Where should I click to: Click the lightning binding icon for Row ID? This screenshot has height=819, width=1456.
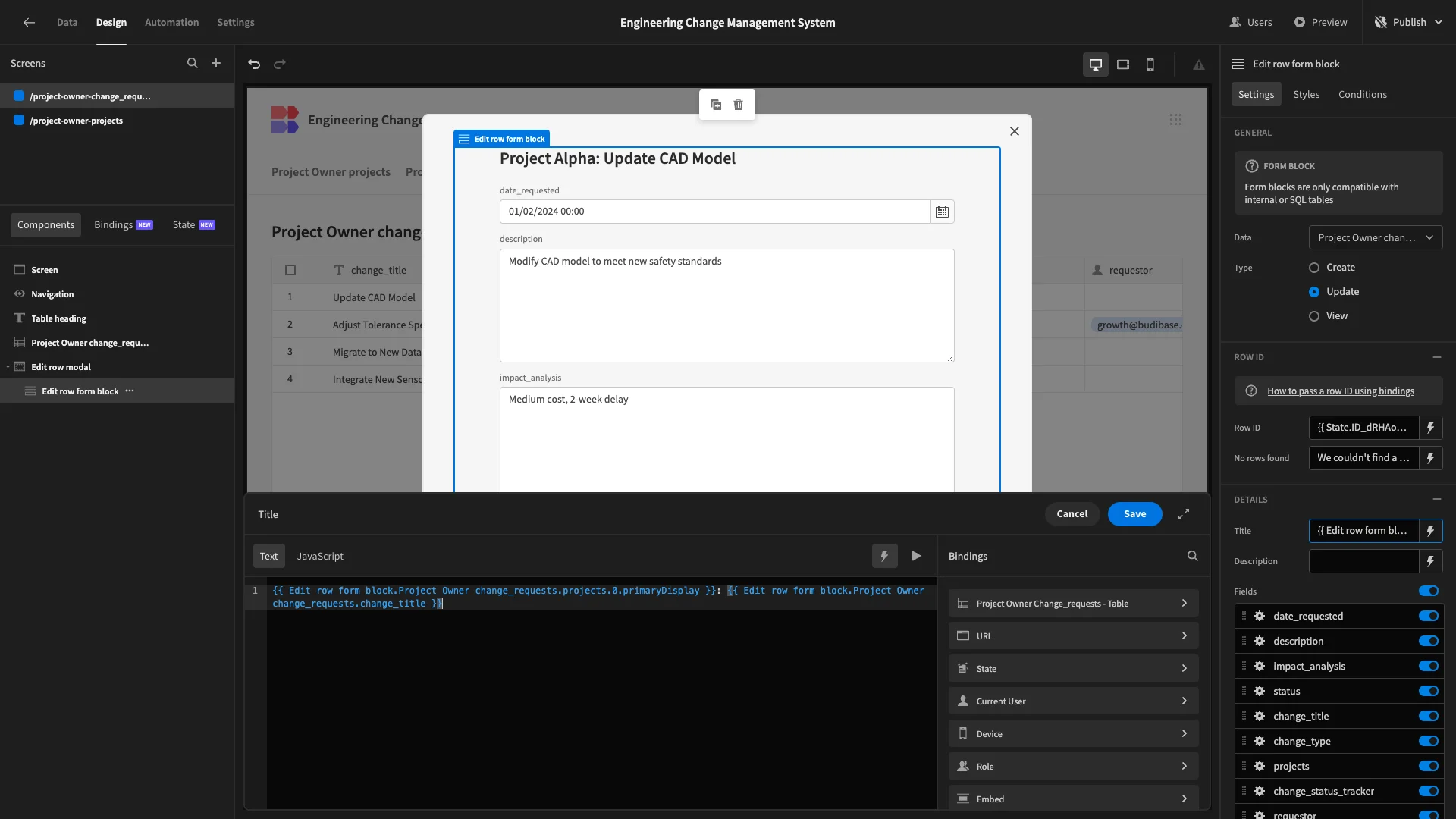tap(1431, 428)
